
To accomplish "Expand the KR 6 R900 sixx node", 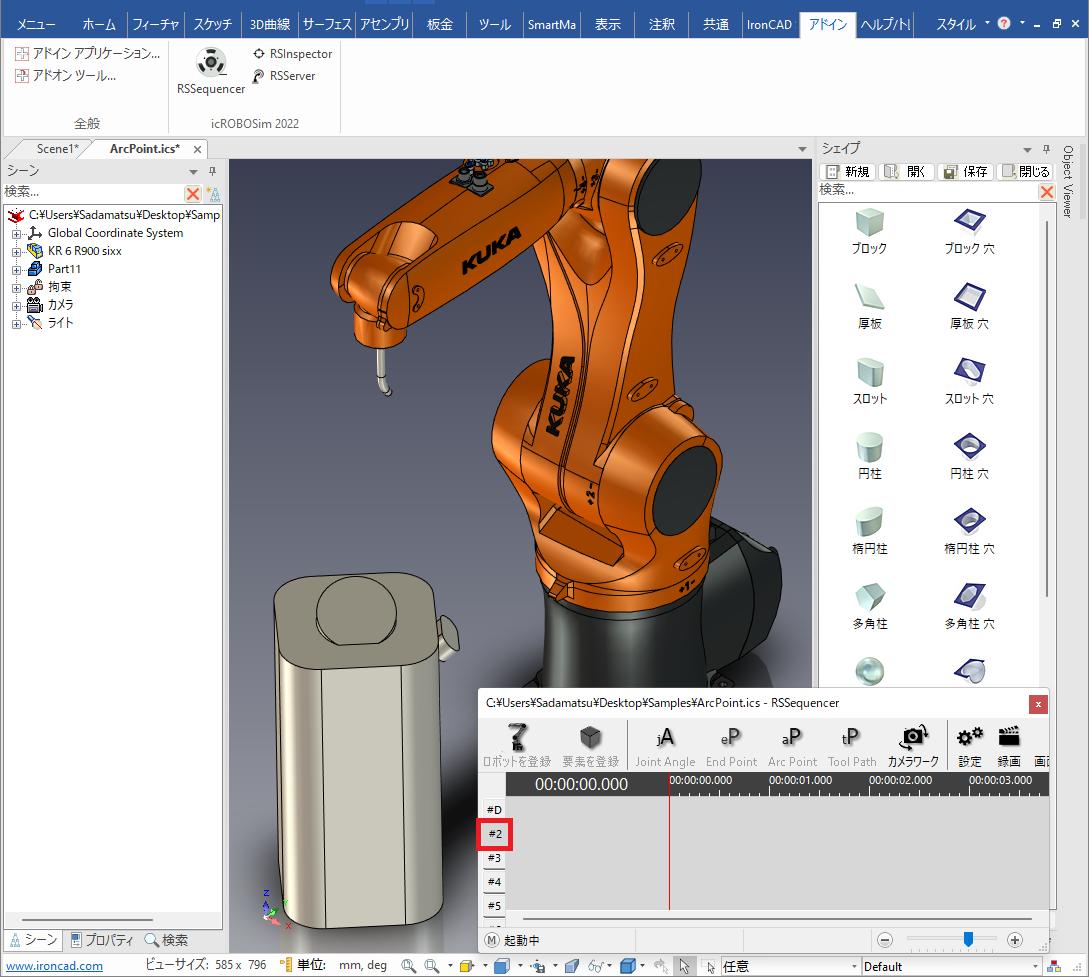I will tap(16, 252).
